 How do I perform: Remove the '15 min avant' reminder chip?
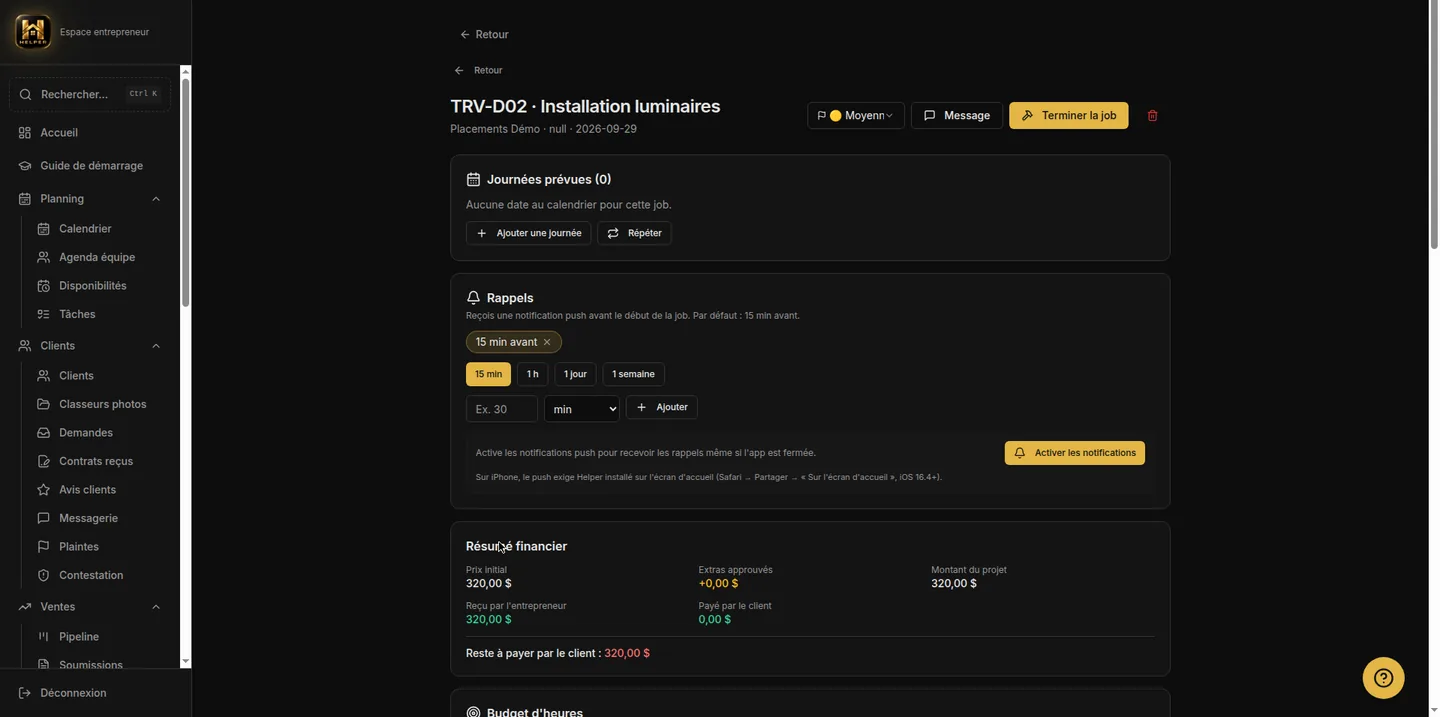pyautogui.click(x=547, y=342)
